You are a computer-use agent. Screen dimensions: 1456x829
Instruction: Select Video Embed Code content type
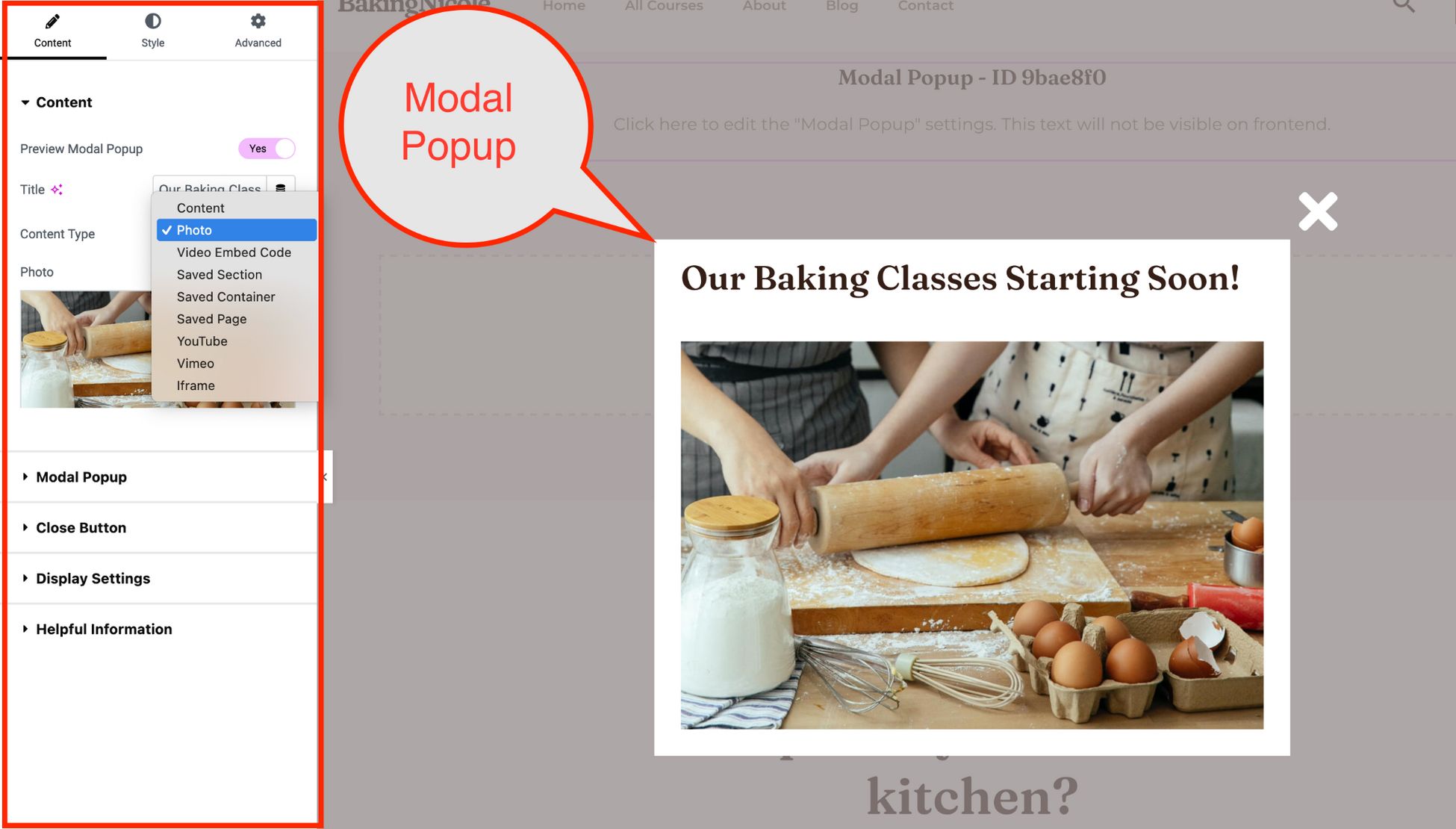coord(234,252)
